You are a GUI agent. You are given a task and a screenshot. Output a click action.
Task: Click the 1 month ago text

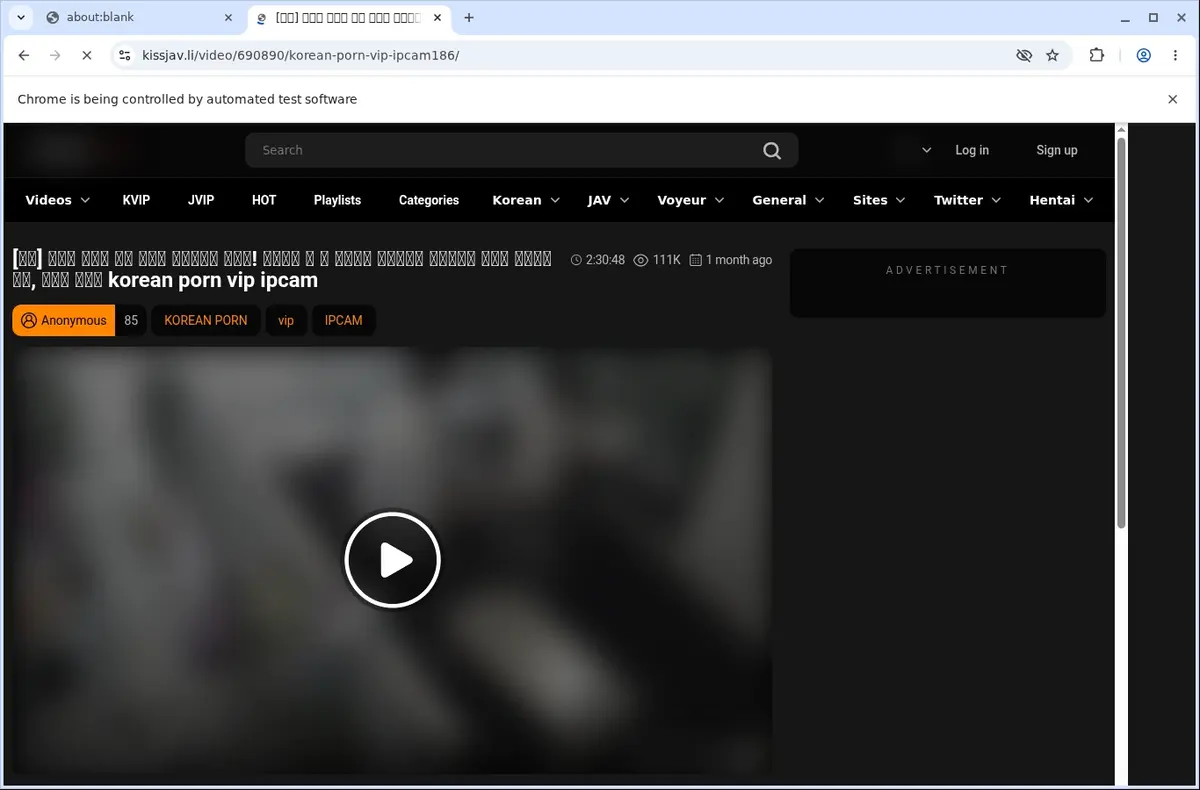[739, 260]
